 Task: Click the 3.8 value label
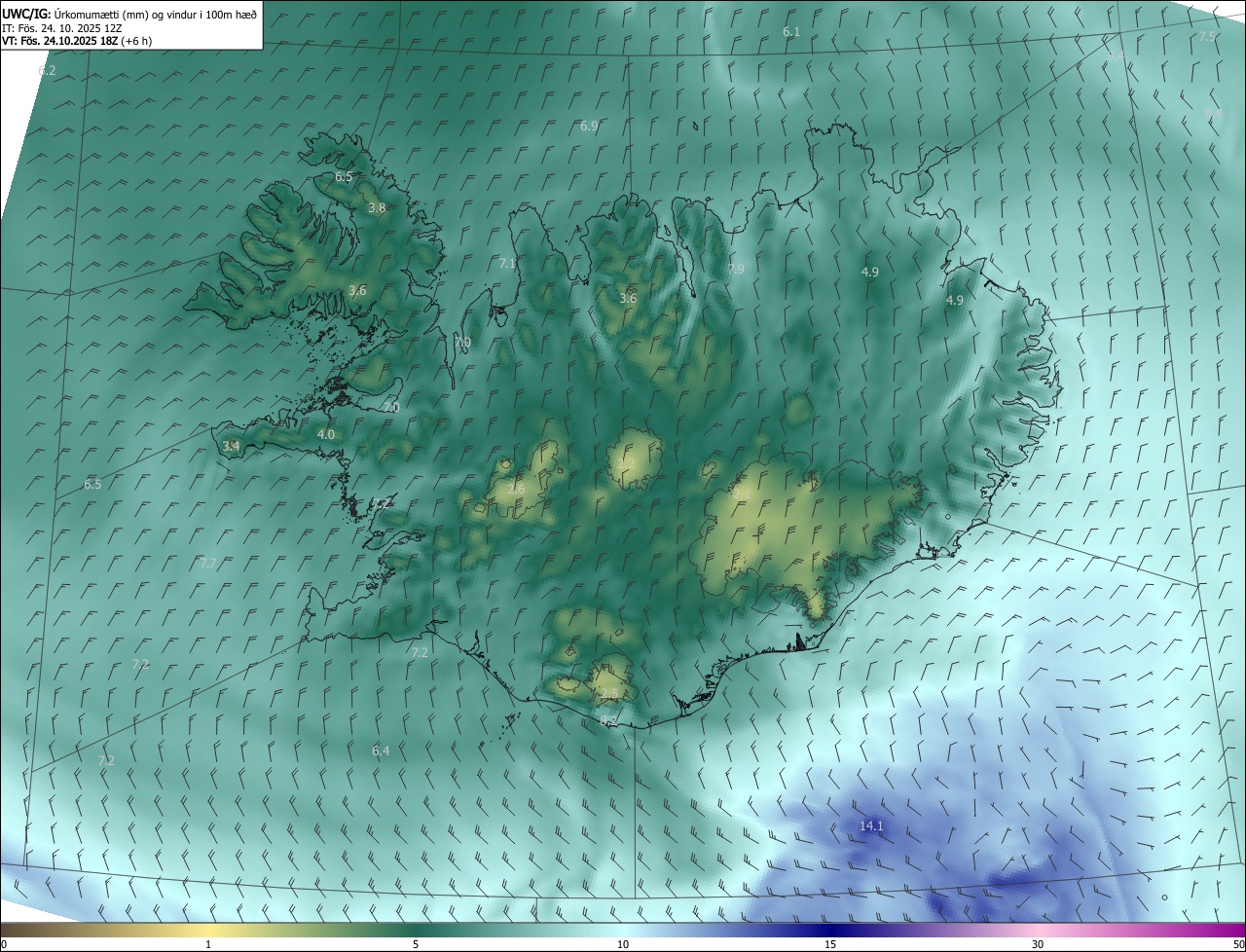[x=377, y=208]
